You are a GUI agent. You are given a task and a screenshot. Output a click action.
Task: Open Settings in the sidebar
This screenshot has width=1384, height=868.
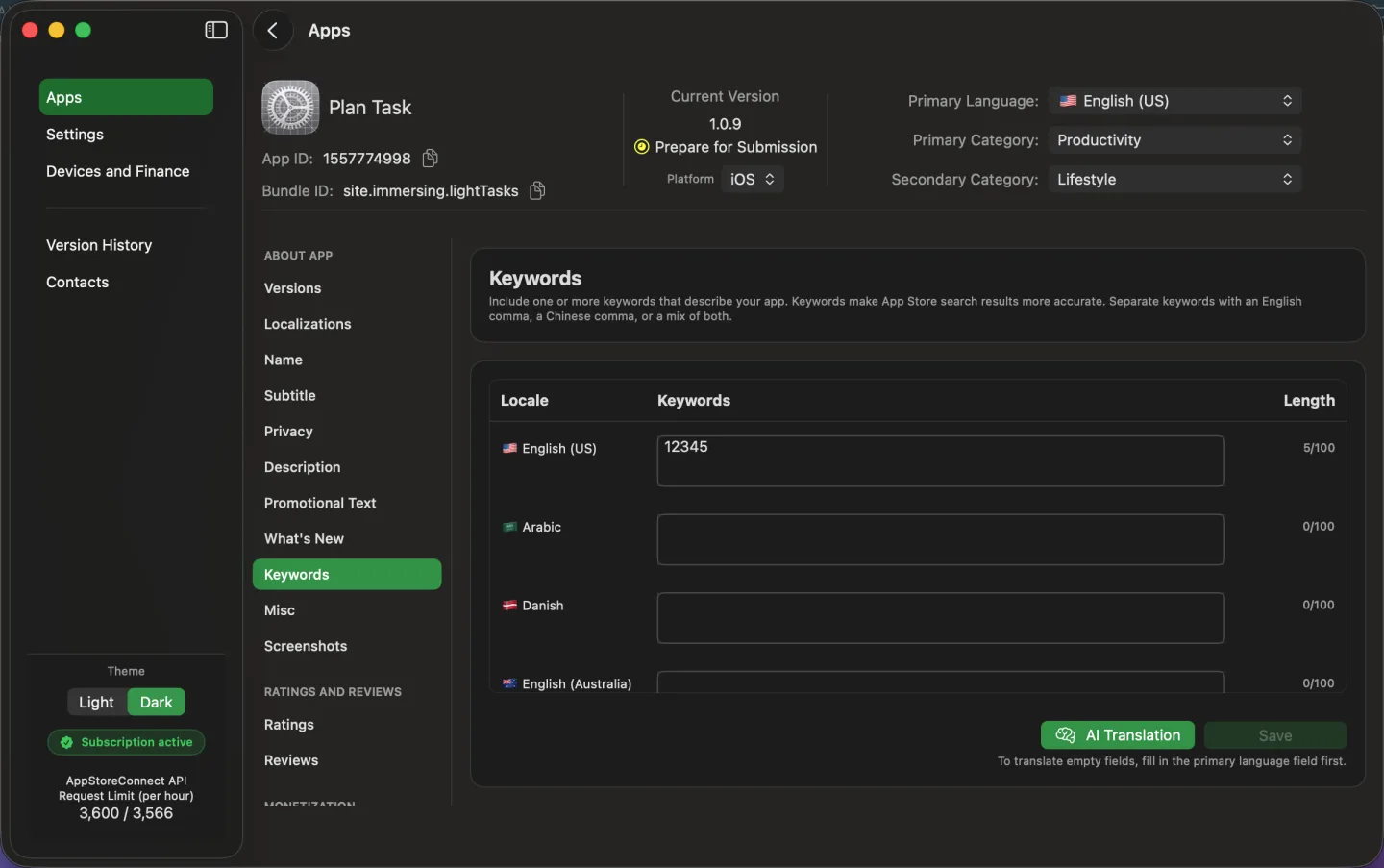click(75, 135)
